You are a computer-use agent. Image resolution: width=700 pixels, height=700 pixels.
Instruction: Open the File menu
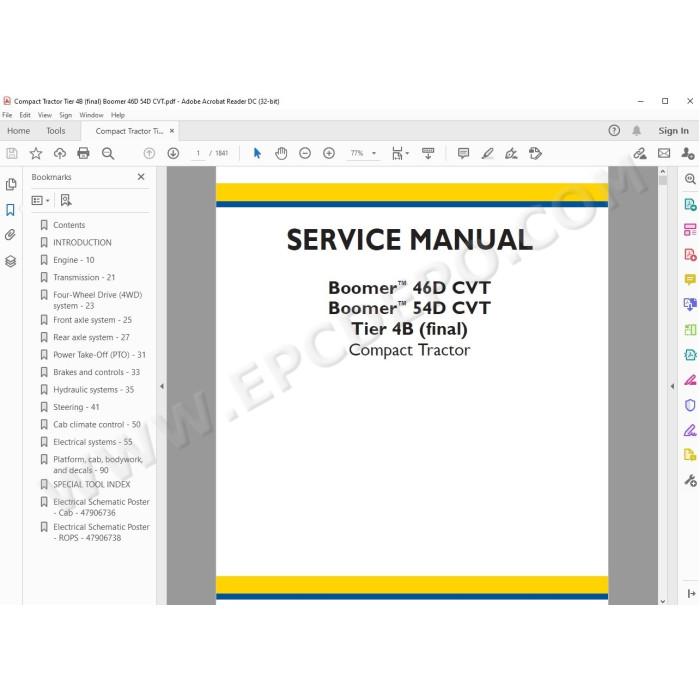click(7, 115)
